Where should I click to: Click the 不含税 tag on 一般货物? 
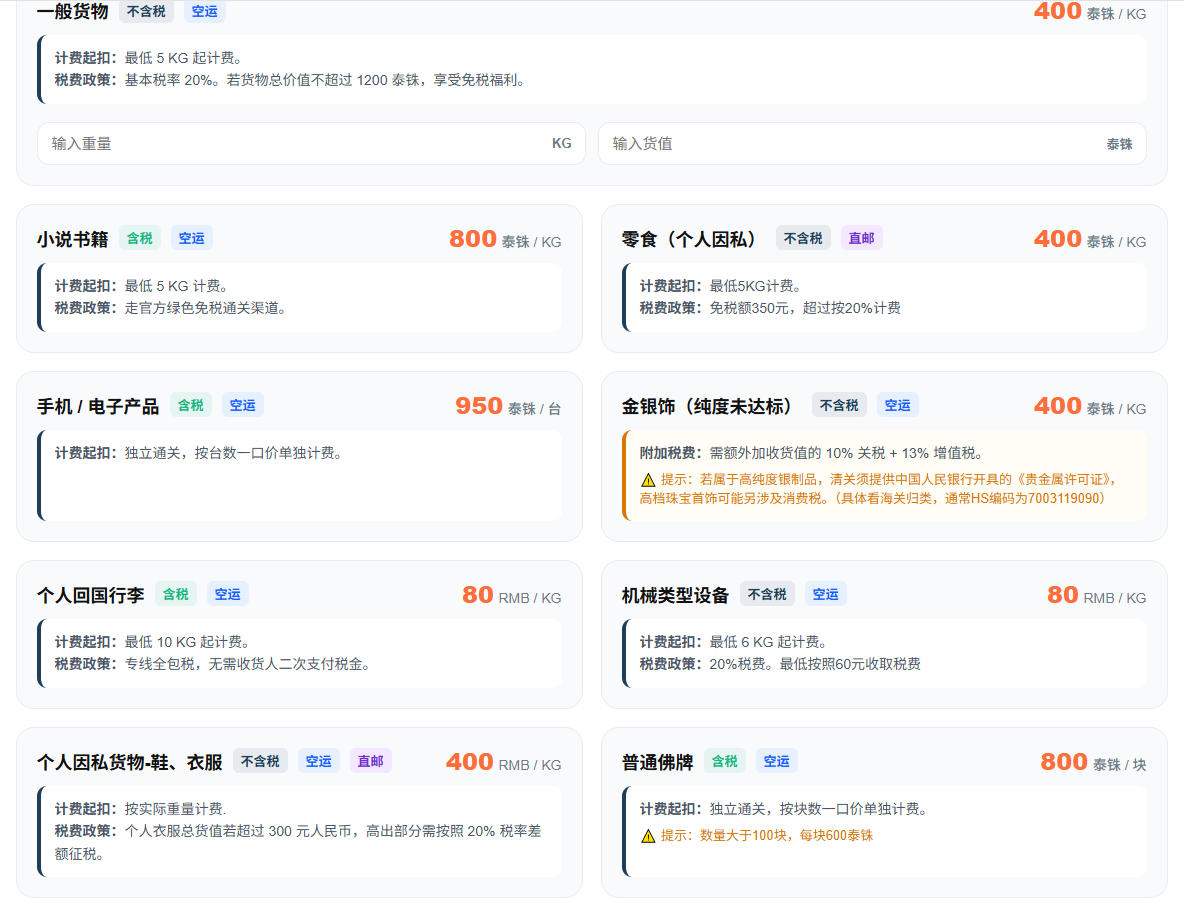146,11
